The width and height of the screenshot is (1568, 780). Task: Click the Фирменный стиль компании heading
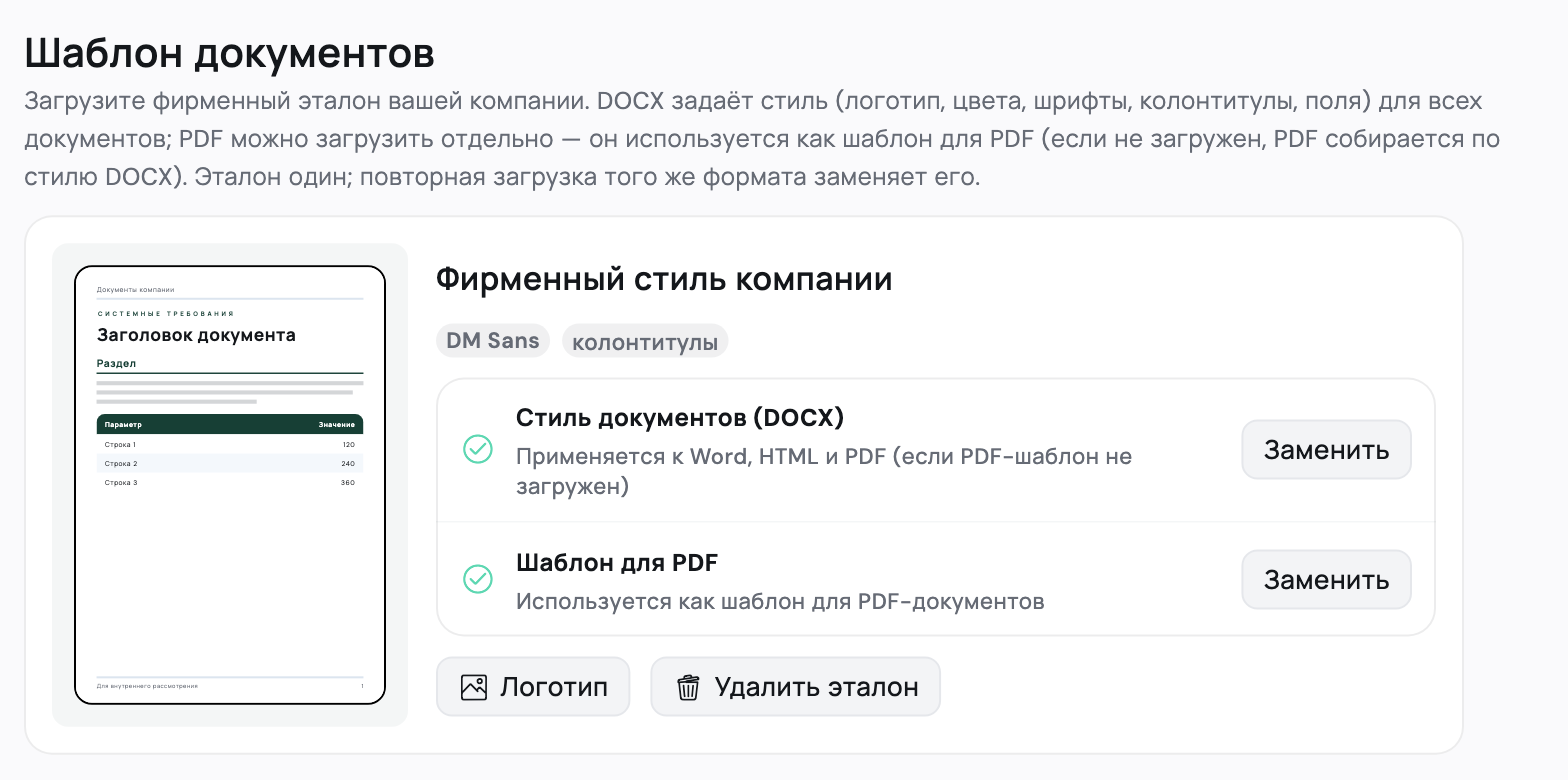(664, 279)
